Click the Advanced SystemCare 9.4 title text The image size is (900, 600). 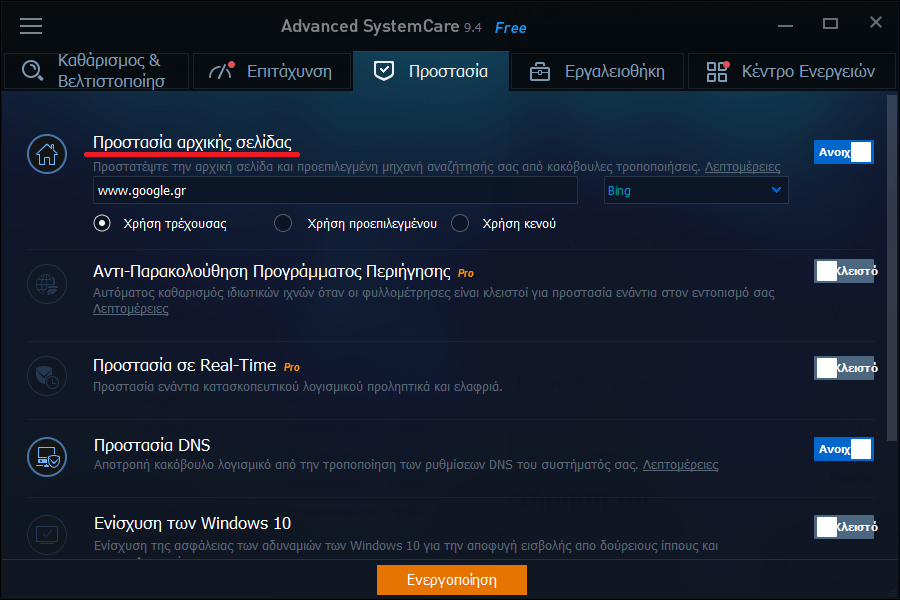click(x=381, y=26)
